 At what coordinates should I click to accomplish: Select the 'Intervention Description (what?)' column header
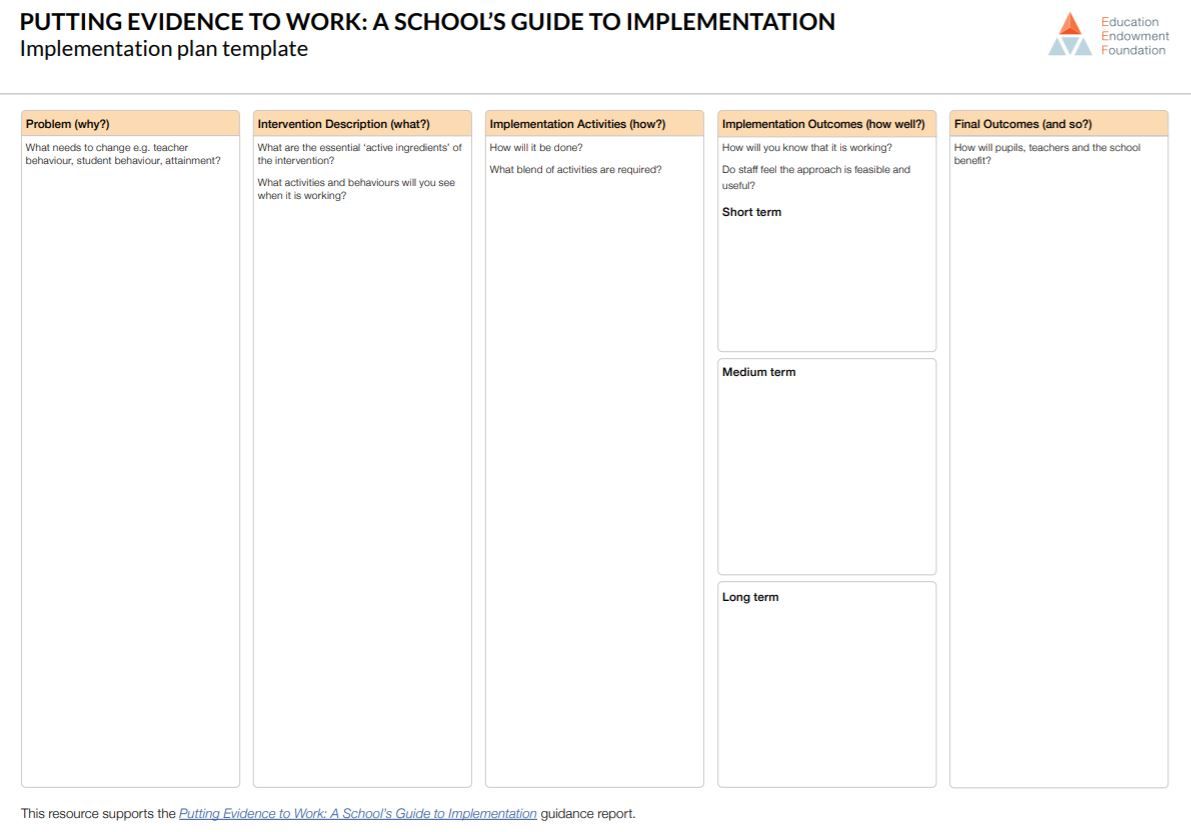coord(362,123)
